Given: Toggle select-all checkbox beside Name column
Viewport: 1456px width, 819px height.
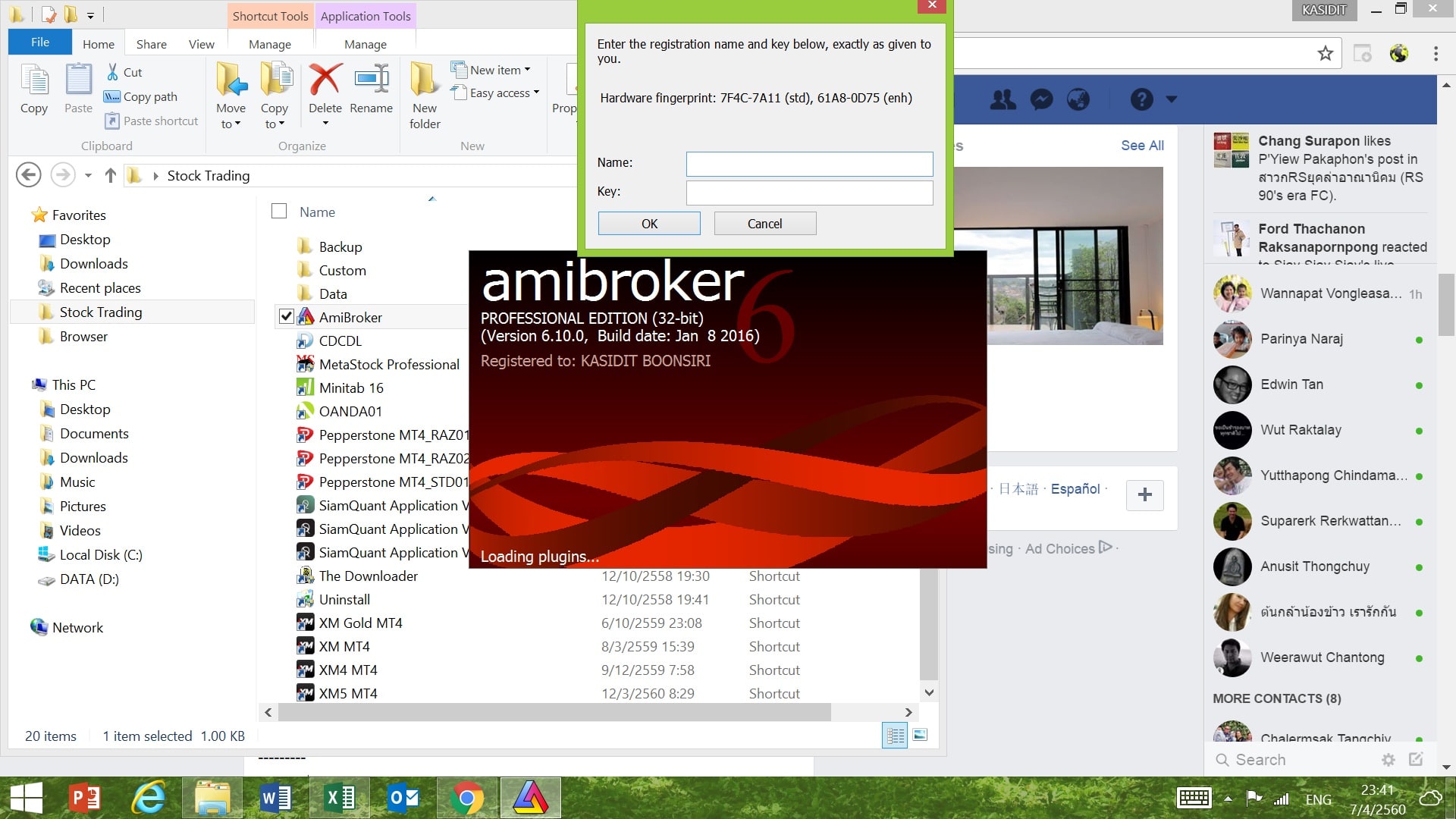Looking at the screenshot, I should coord(279,212).
